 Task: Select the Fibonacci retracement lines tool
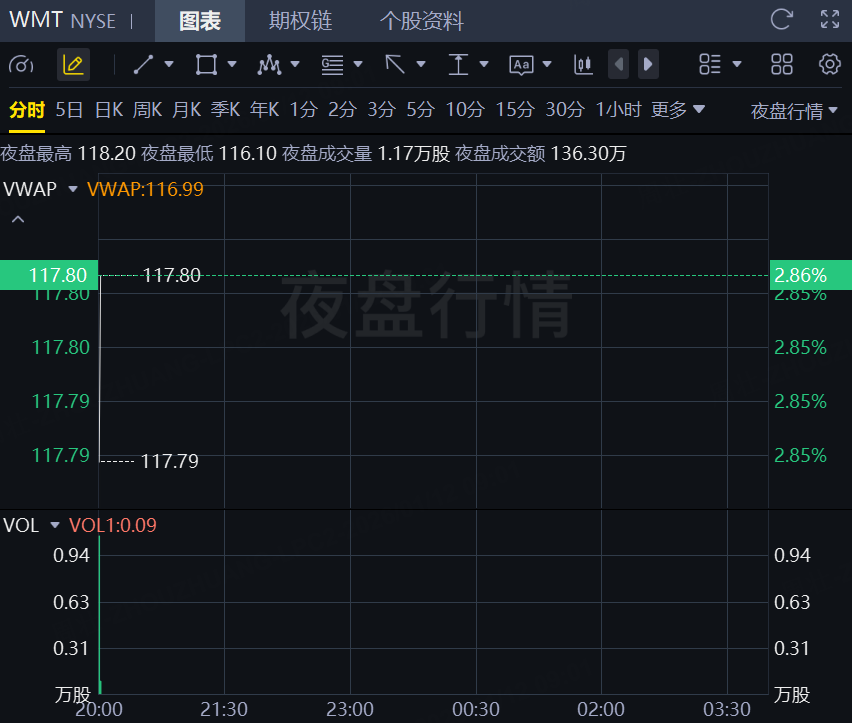[x=332, y=65]
